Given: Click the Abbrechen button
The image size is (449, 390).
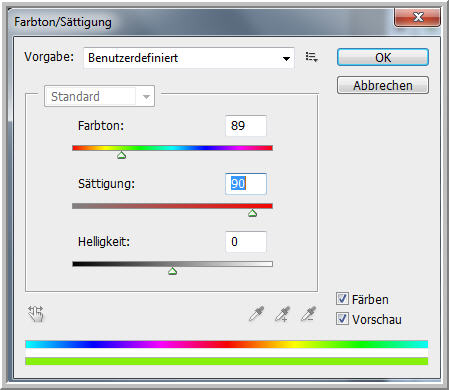Looking at the screenshot, I should pos(383,85).
